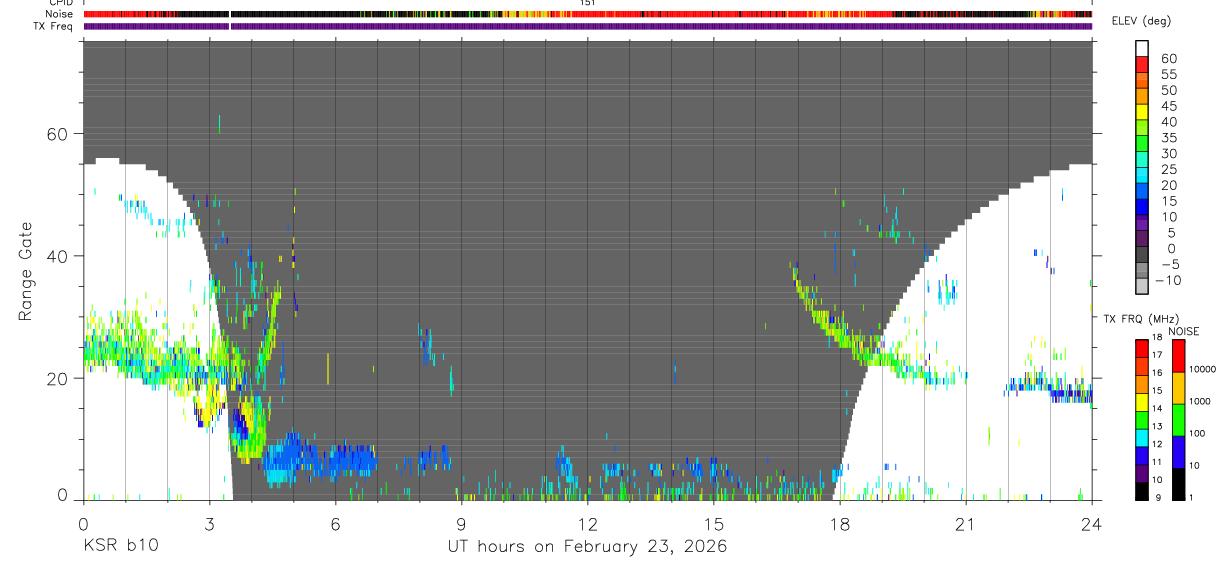Click the black bottom swatch of TX FRQ scale
The image size is (1228, 567).
tap(1142, 492)
